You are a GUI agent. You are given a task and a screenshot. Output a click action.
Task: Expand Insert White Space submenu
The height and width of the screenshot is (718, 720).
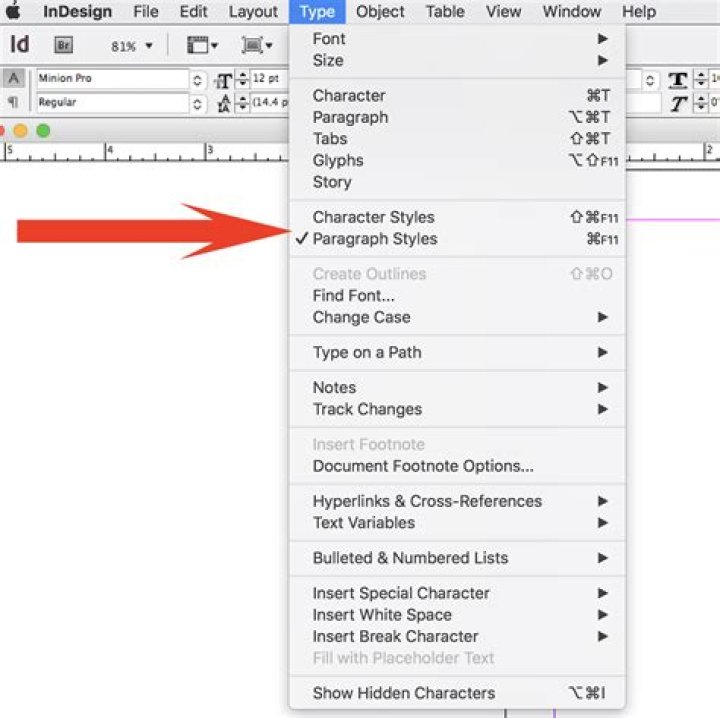click(x=457, y=615)
